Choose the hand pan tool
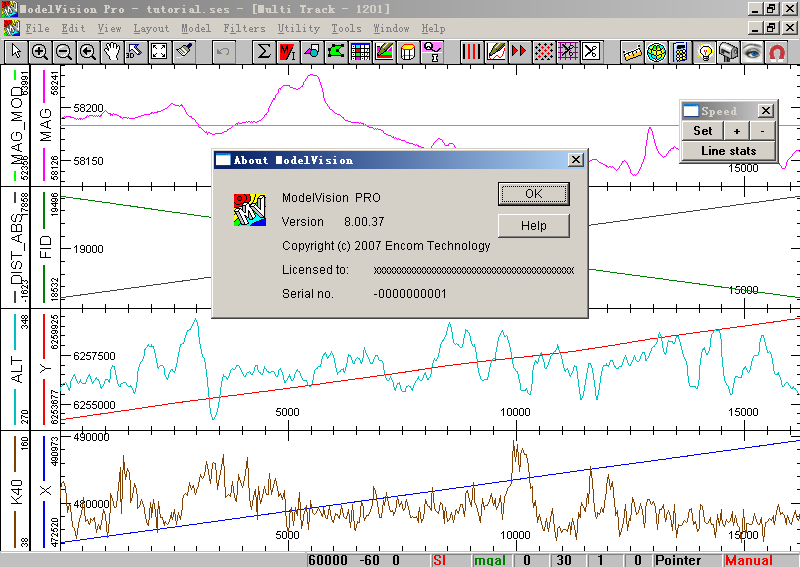 point(112,52)
